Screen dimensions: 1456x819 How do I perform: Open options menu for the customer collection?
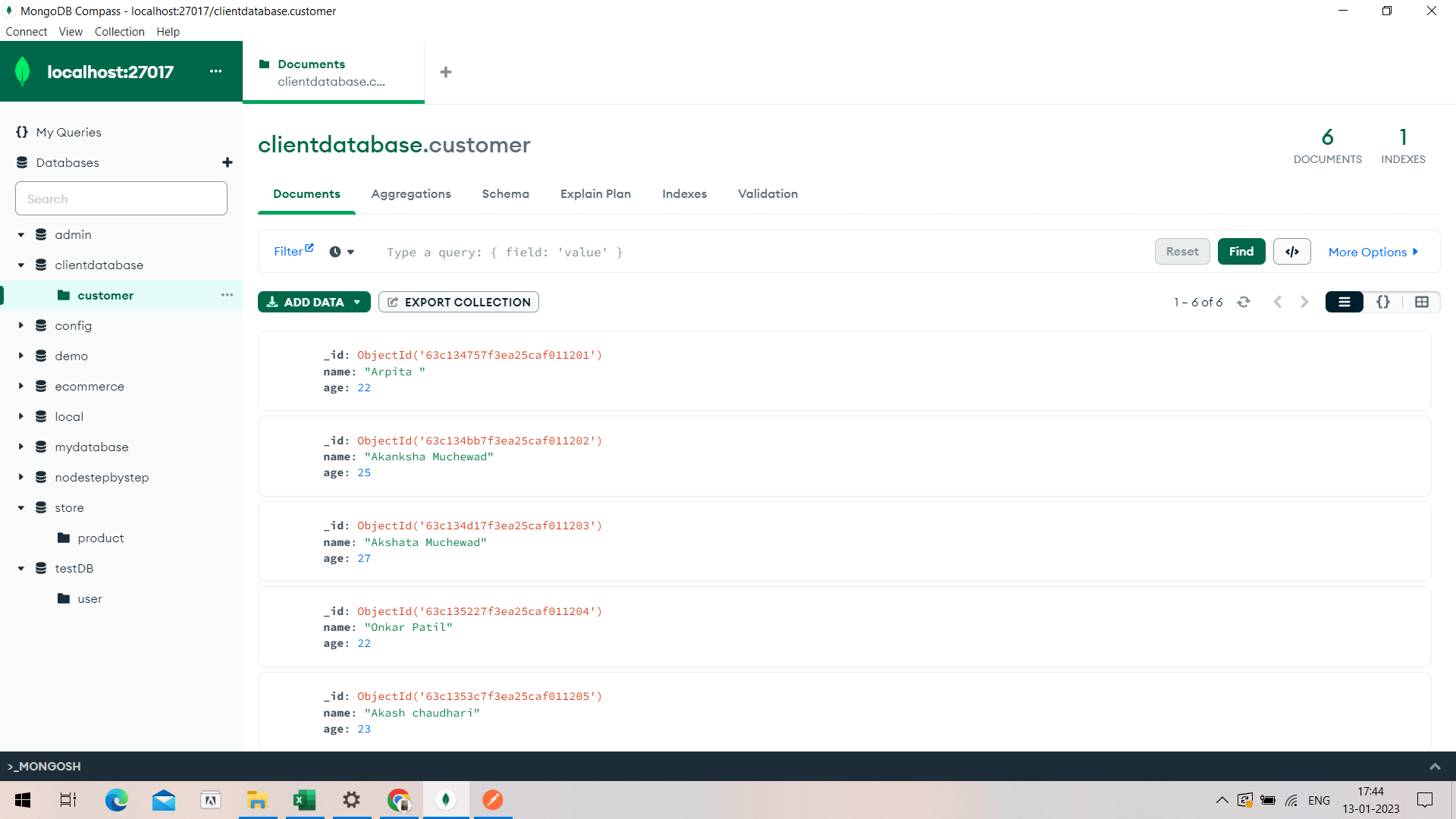pos(227,295)
